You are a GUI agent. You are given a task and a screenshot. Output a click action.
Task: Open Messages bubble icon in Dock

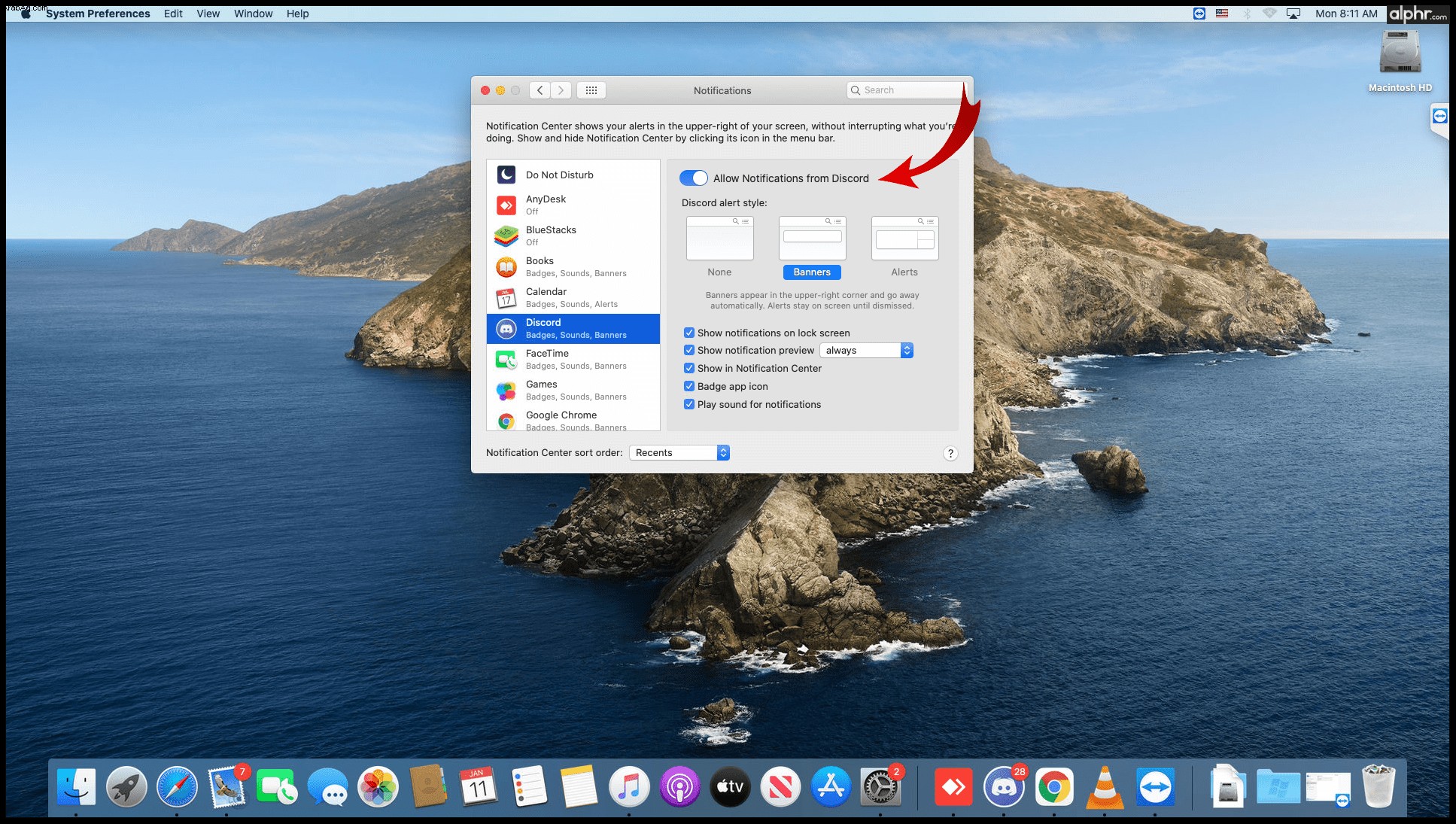tap(327, 787)
